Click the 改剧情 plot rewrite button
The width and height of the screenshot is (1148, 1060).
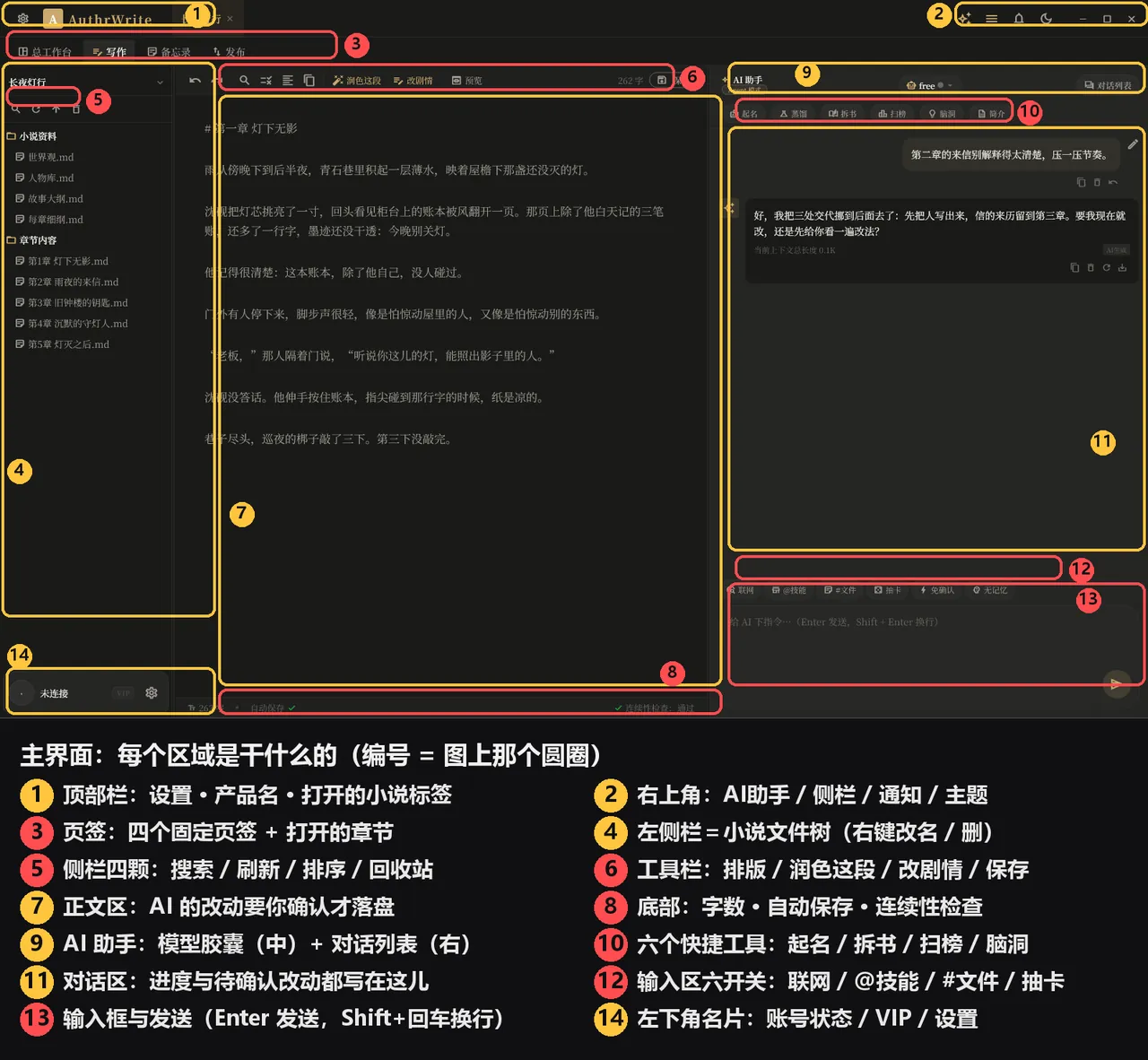tap(413, 81)
